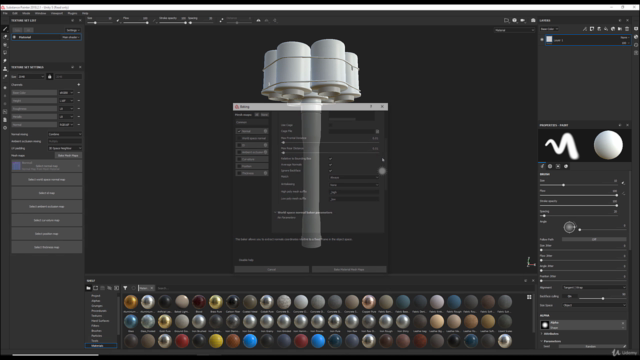Delete the selected layer with trash icon
Image resolution: width=640 pixels, height=360 pixels.
(627, 29)
